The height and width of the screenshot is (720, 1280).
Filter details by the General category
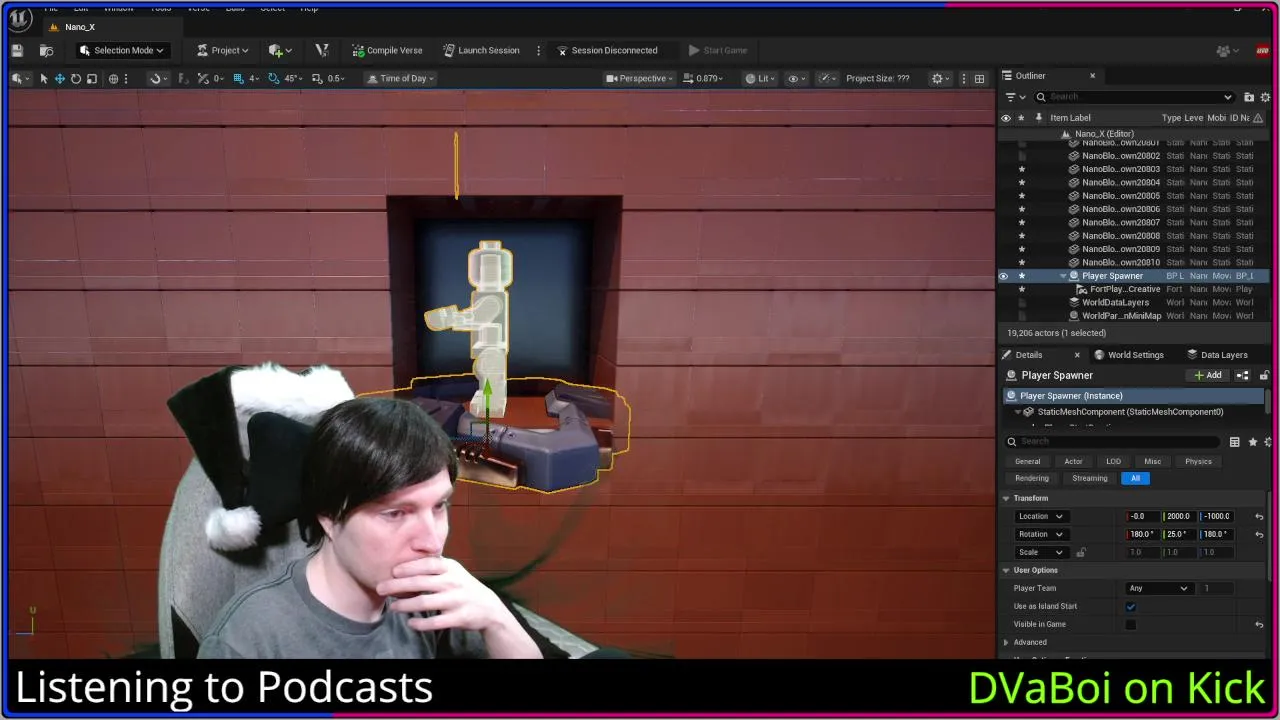[1028, 462]
